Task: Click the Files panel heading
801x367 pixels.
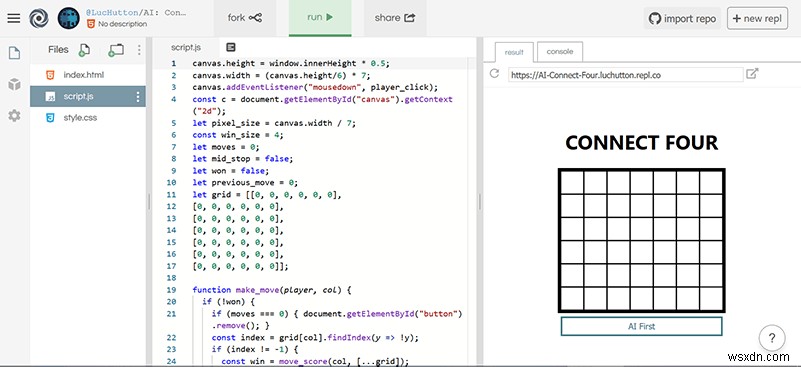Action: coord(58,50)
